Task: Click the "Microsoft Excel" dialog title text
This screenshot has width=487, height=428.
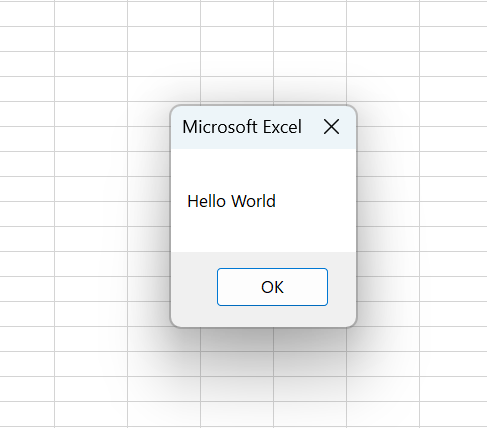Action: [242, 127]
